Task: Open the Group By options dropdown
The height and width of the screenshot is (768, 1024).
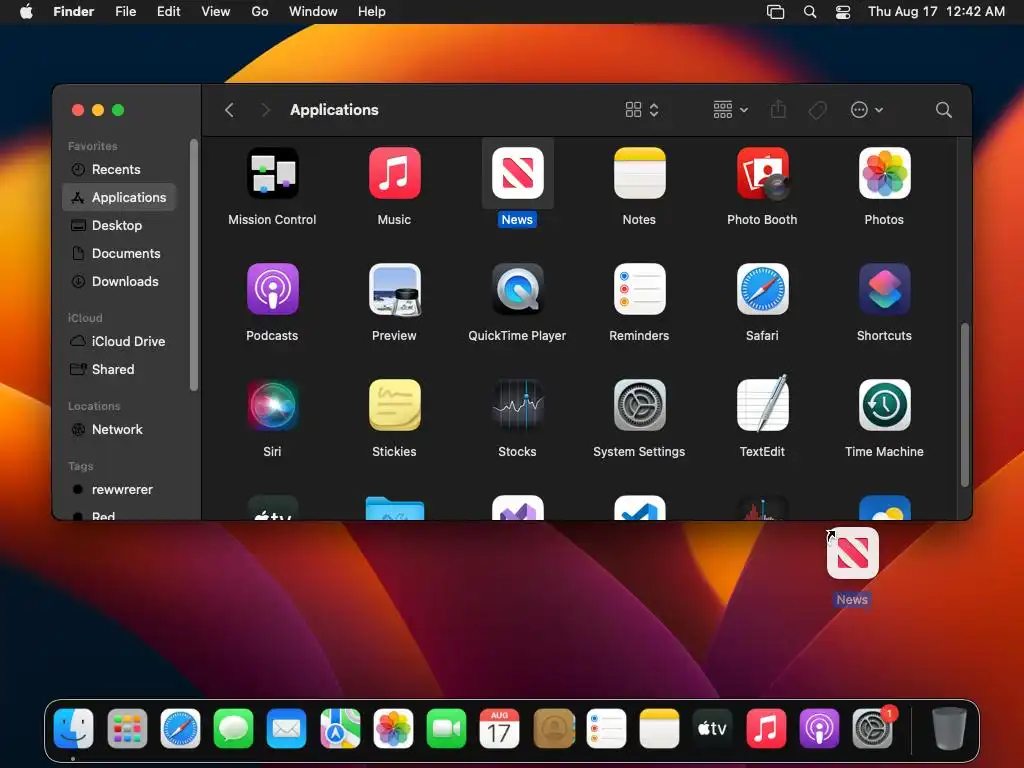Action: (x=730, y=110)
